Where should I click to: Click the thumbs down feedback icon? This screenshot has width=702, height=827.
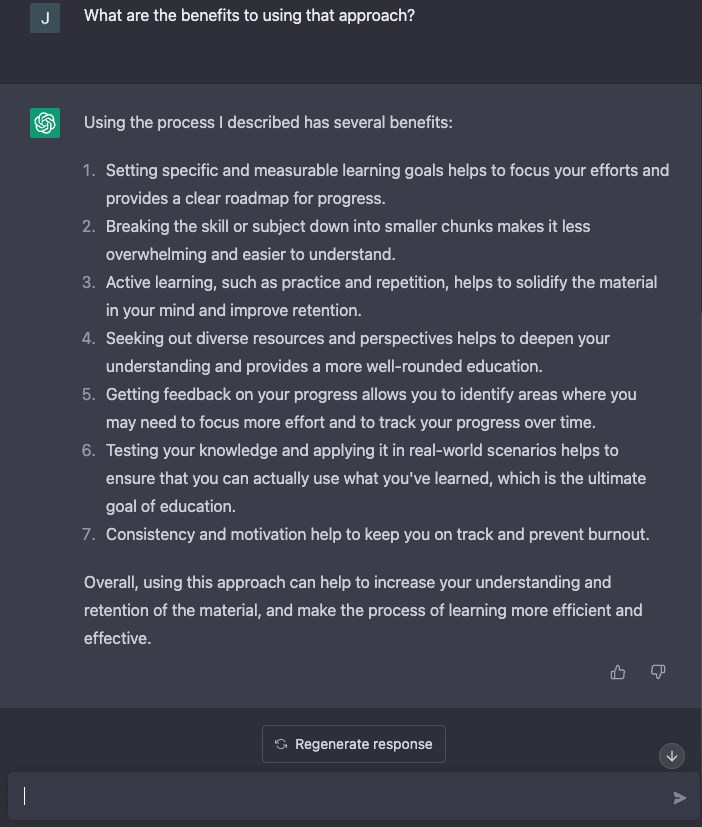[x=658, y=672]
